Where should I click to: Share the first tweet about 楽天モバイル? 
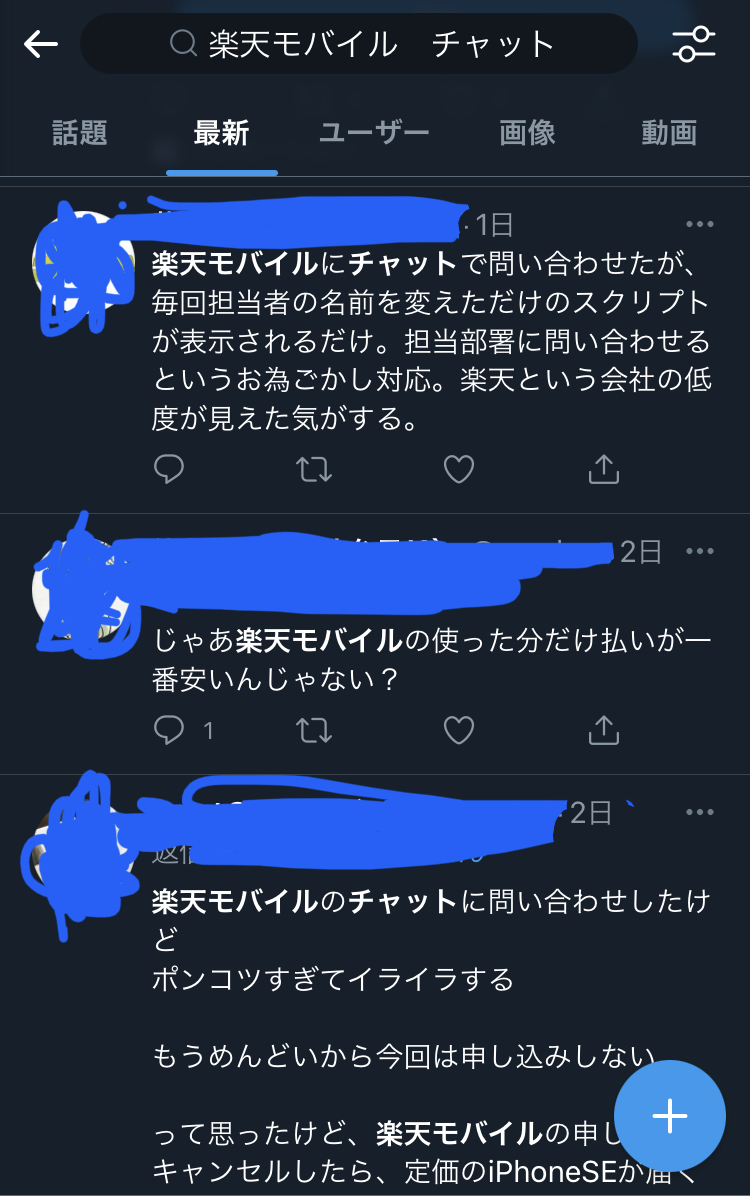[x=604, y=469]
